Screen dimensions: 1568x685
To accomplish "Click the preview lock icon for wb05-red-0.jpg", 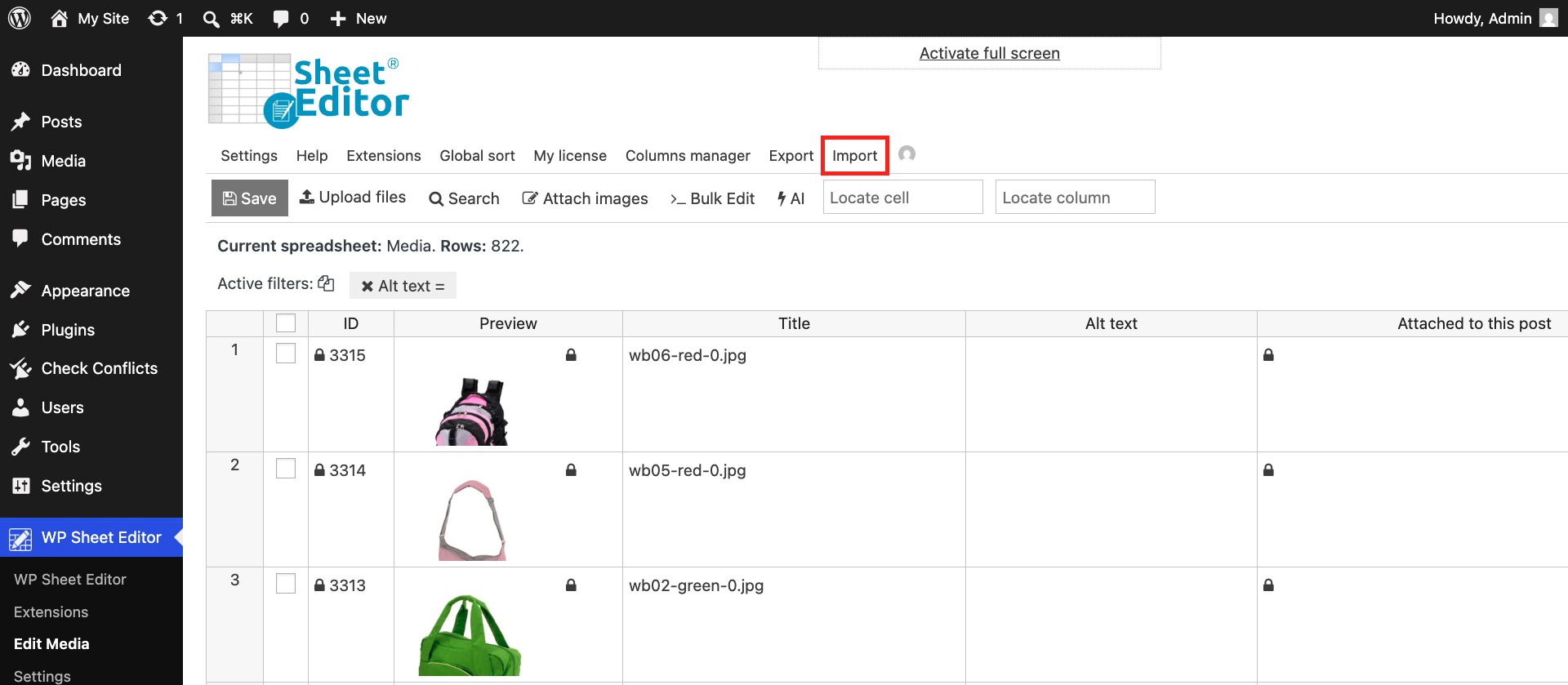I will coord(571,470).
